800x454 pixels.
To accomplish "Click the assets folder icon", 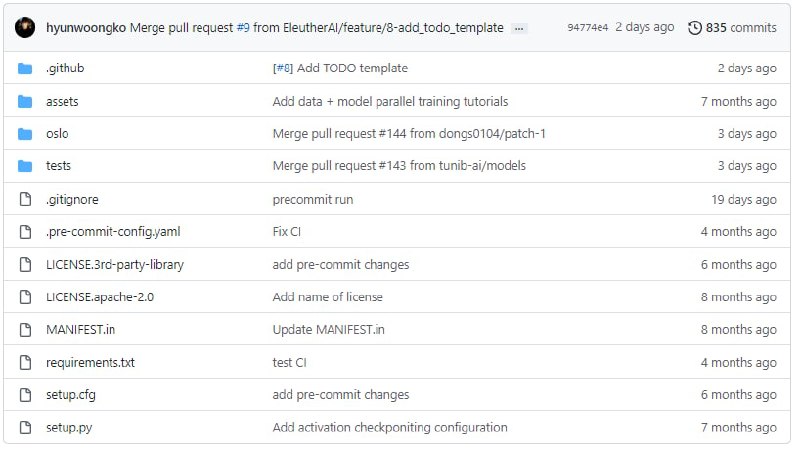I will (x=25, y=102).
